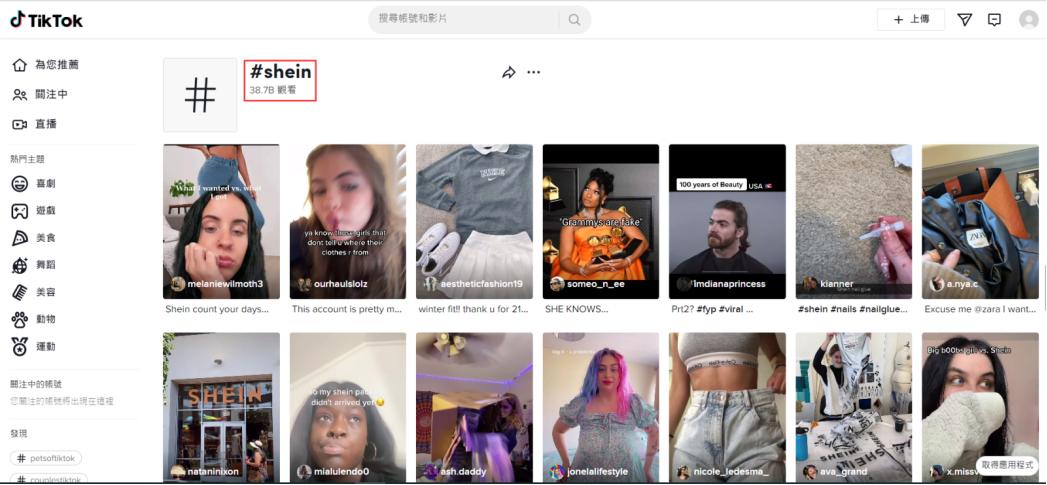Click caption 'This account is pretty m...'
1047x485 pixels.
(x=347, y=309)
